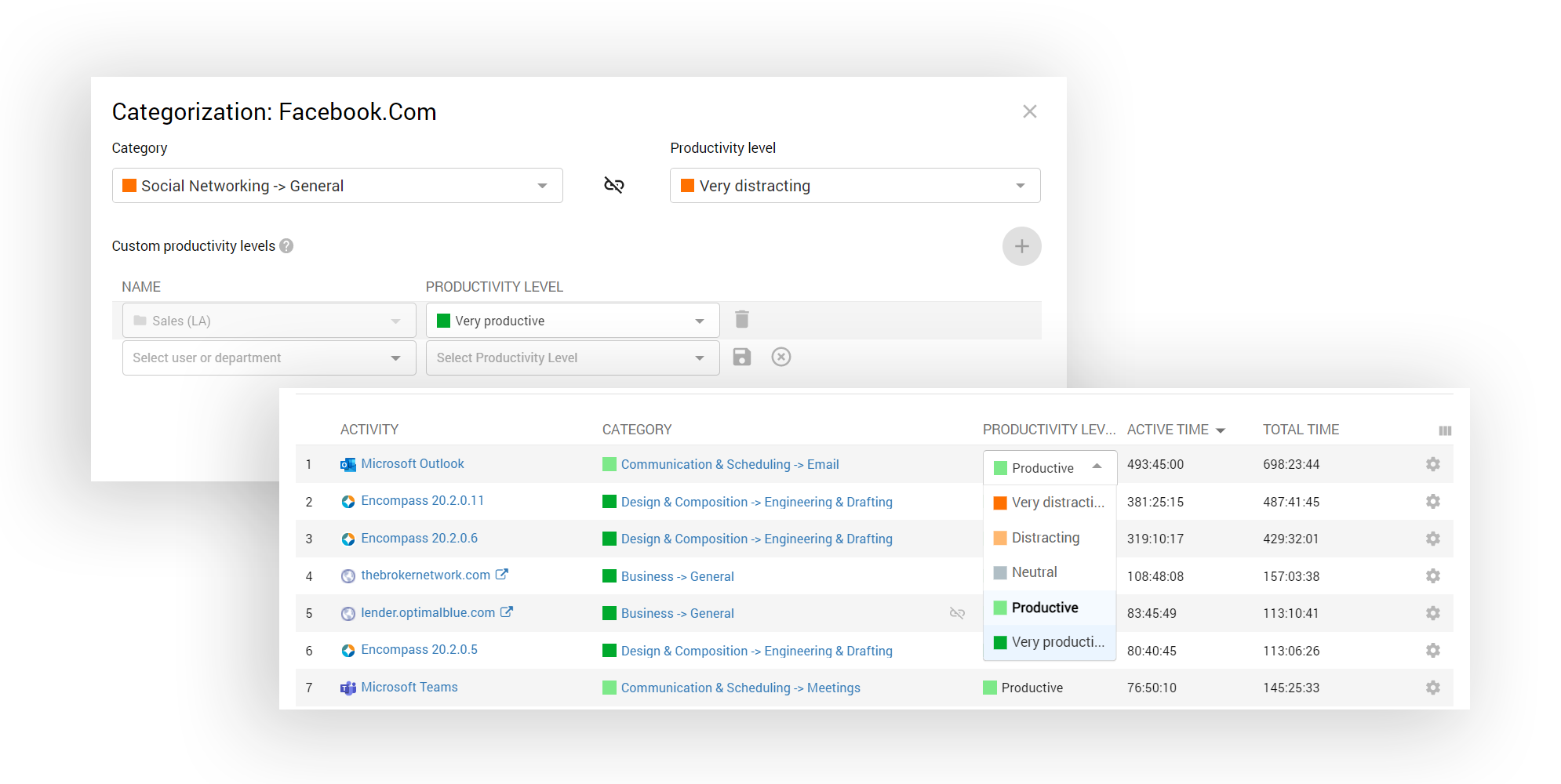Click the Communication & Scheduling -> Email category link
Image resolution: width=1561 pixels, height=784 pixels.
tap(730, 465)
